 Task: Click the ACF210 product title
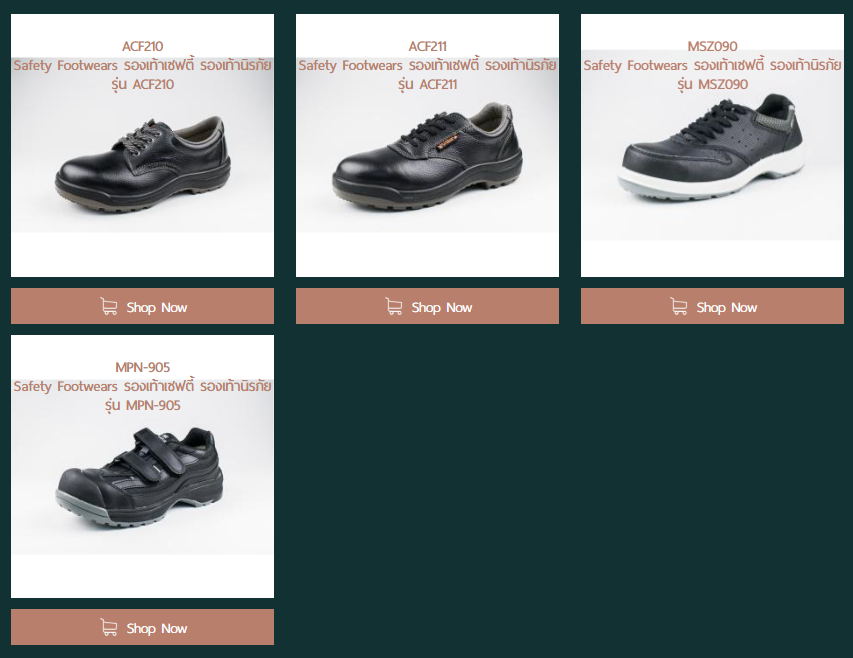[143, 46]
